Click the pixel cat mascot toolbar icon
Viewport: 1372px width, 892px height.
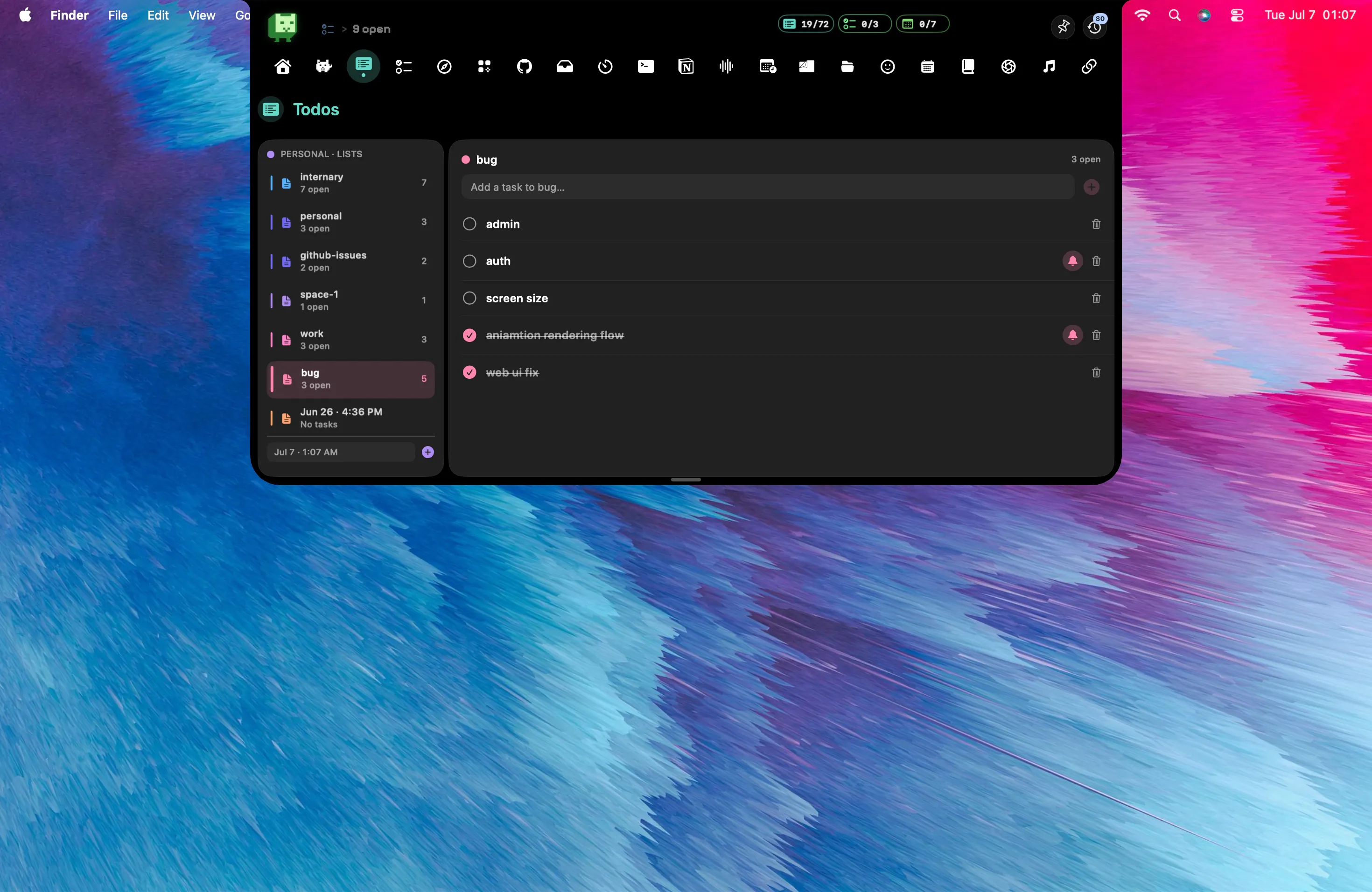pos(323,66)
